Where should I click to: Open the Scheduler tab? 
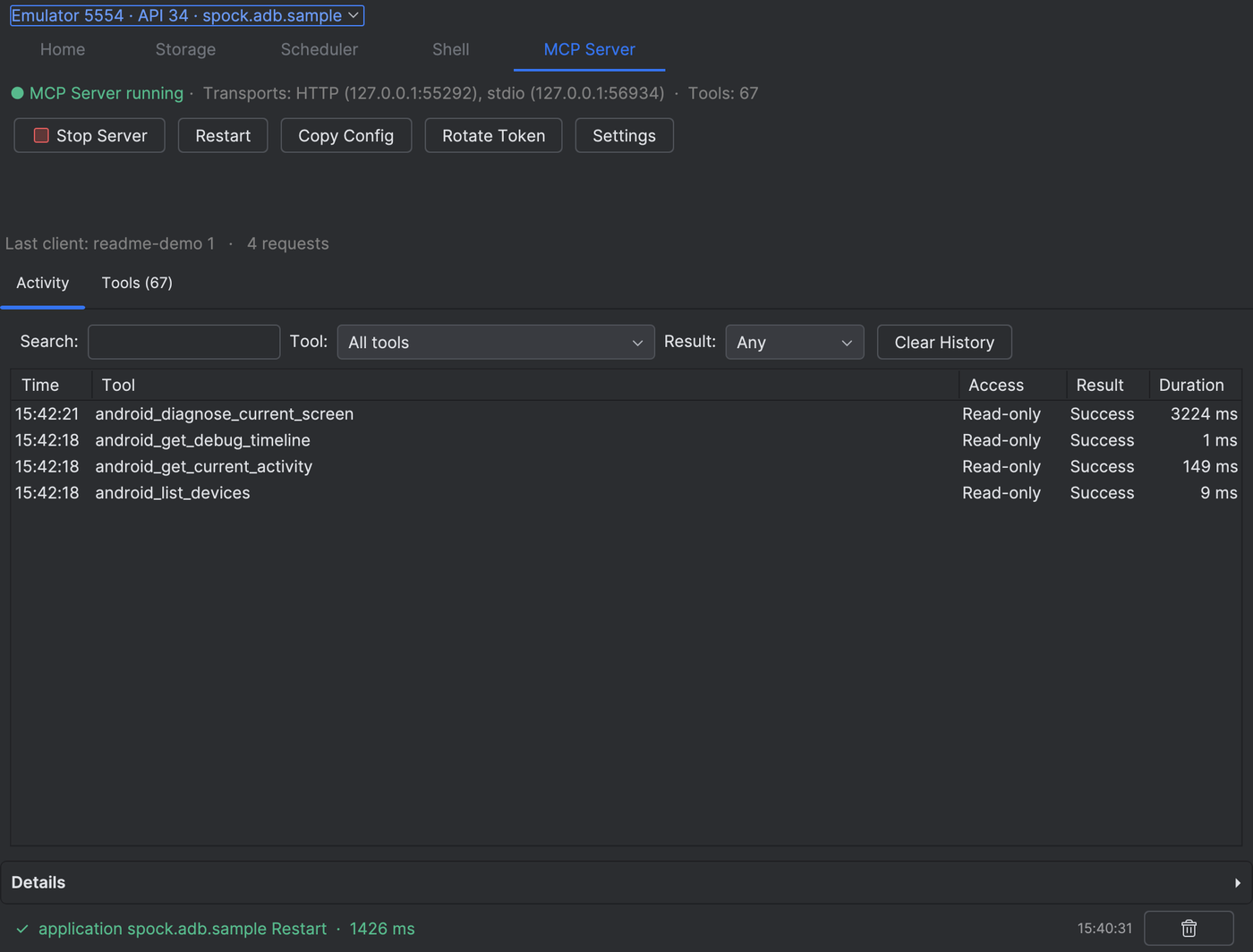pos(320,49)
